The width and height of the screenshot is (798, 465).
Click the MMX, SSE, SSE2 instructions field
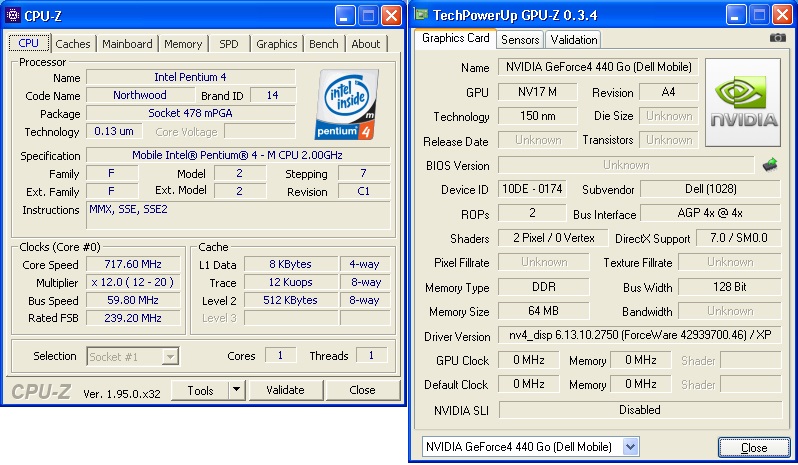(238, 216)
